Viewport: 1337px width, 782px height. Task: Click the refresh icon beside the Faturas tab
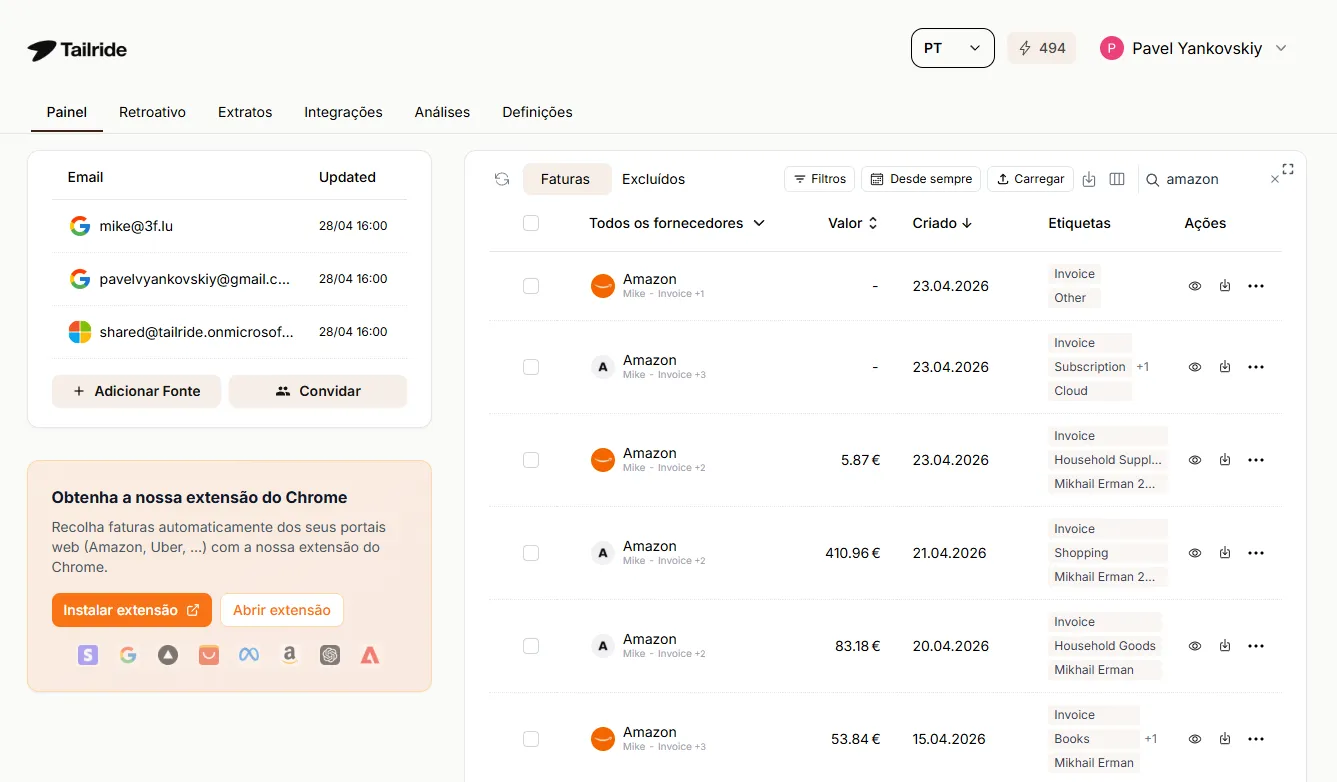click(500, 178)
